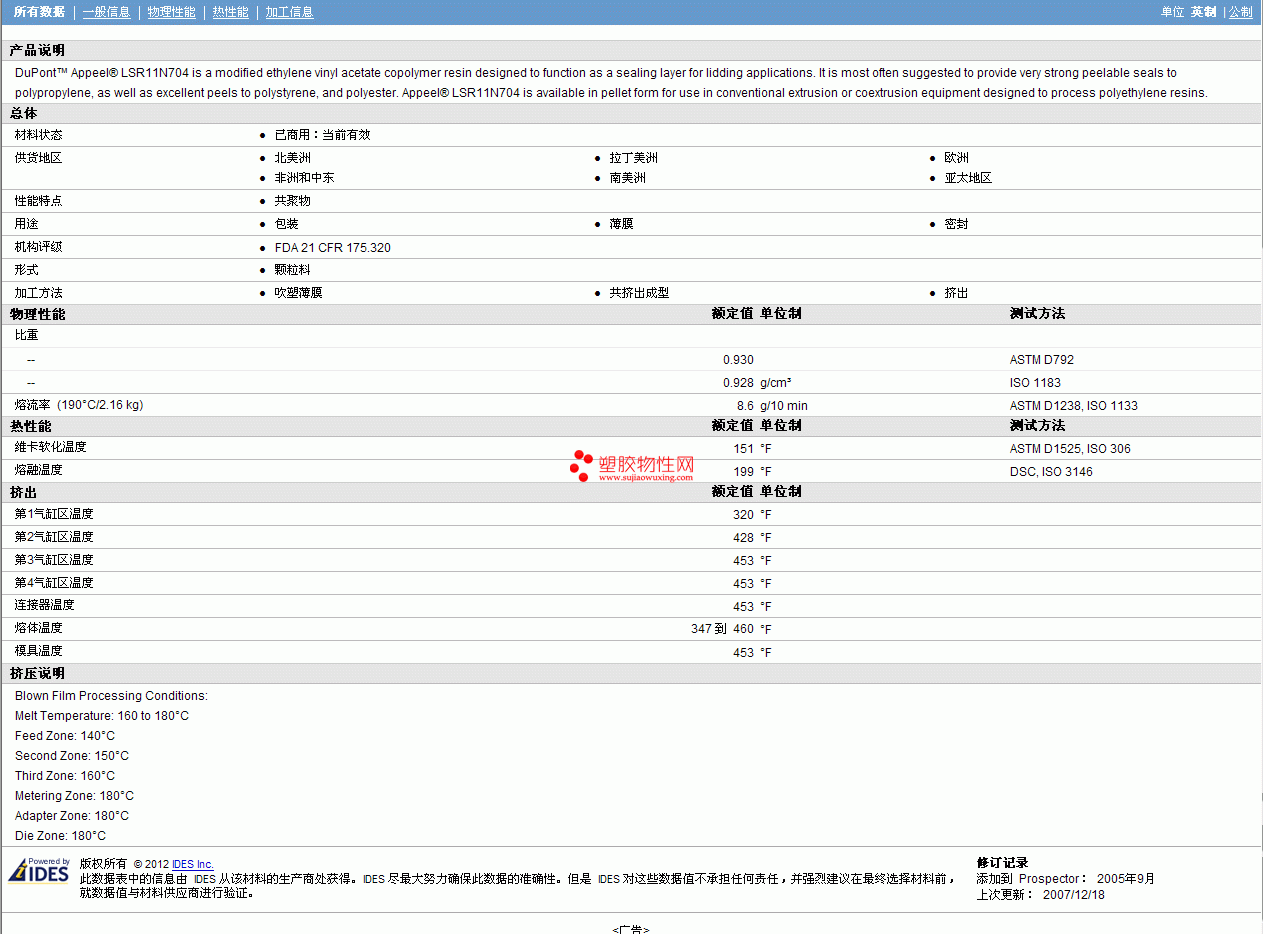Viewport: 1263px width, 934px height.
Task: Select the 供货地区 row label
Action: [x=38, y=158]
